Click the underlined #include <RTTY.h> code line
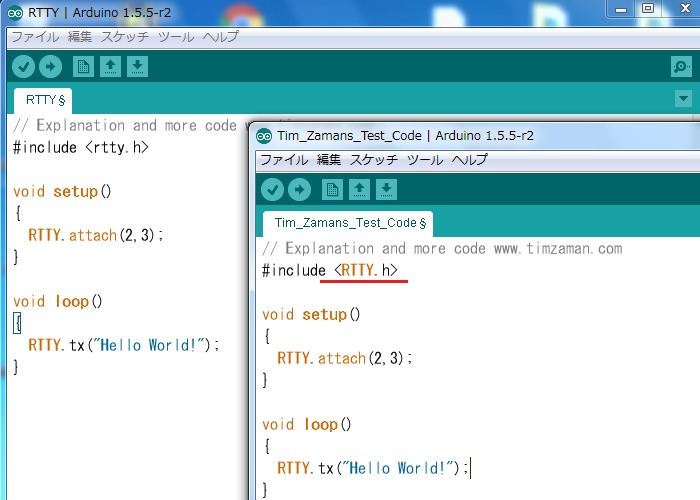Viewport: 700px width, 500px height. click(330, 270)
